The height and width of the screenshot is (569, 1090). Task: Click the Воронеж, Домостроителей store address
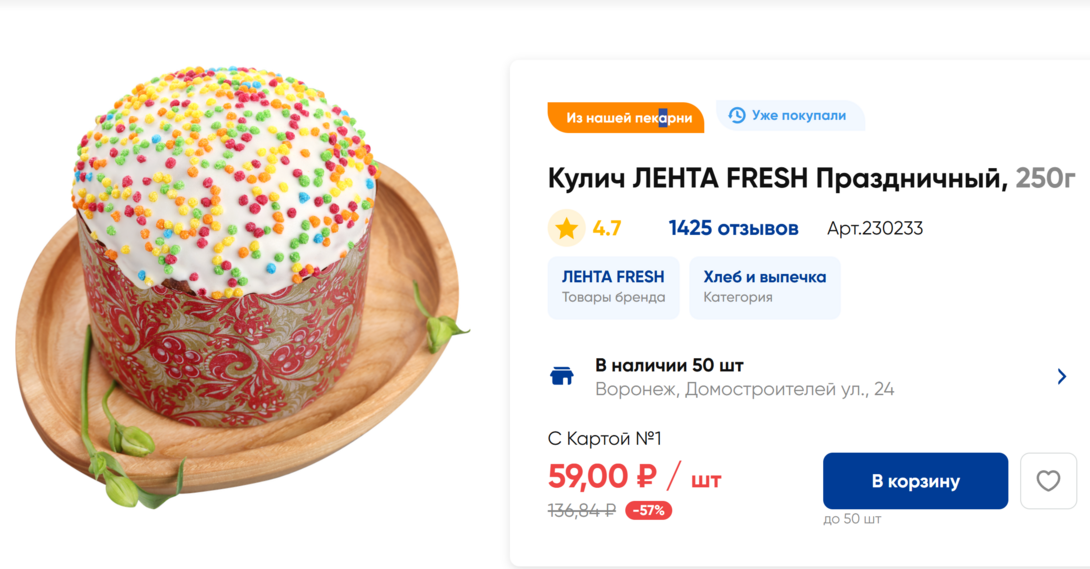pos(744,389)
